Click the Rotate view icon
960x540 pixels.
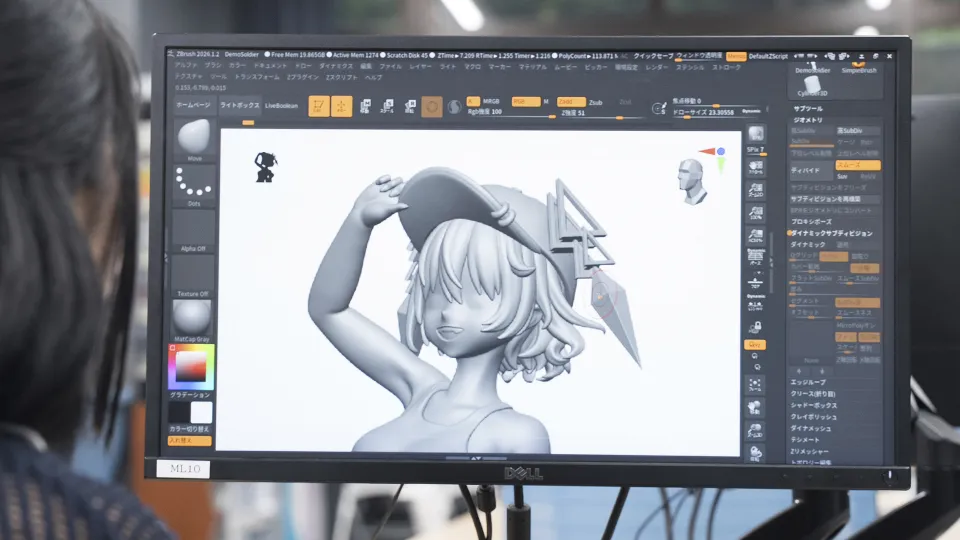(x=756, y=452)
